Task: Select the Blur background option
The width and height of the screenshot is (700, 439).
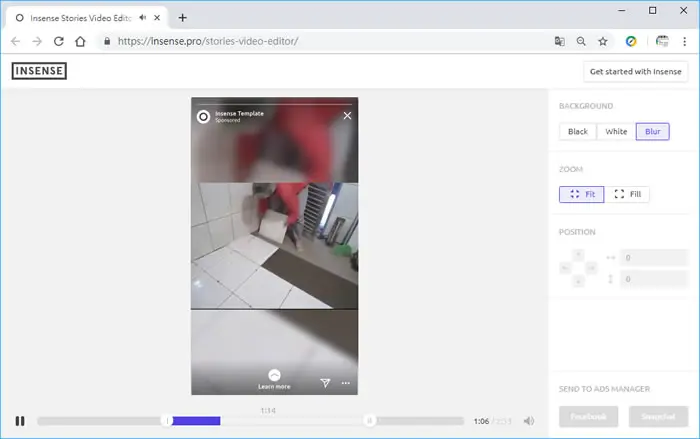Action: pyautogui.click(x=653, y=132)
